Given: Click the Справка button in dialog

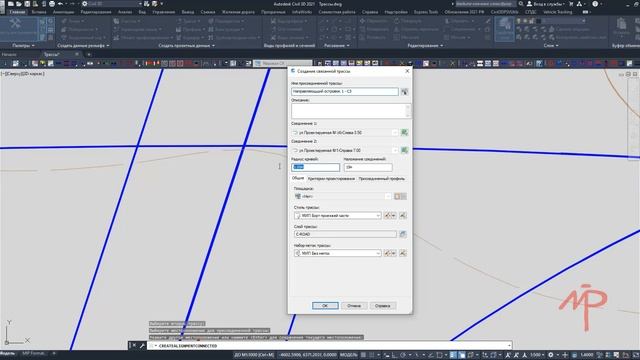Looking at the screenshot, I should [382, 306].
